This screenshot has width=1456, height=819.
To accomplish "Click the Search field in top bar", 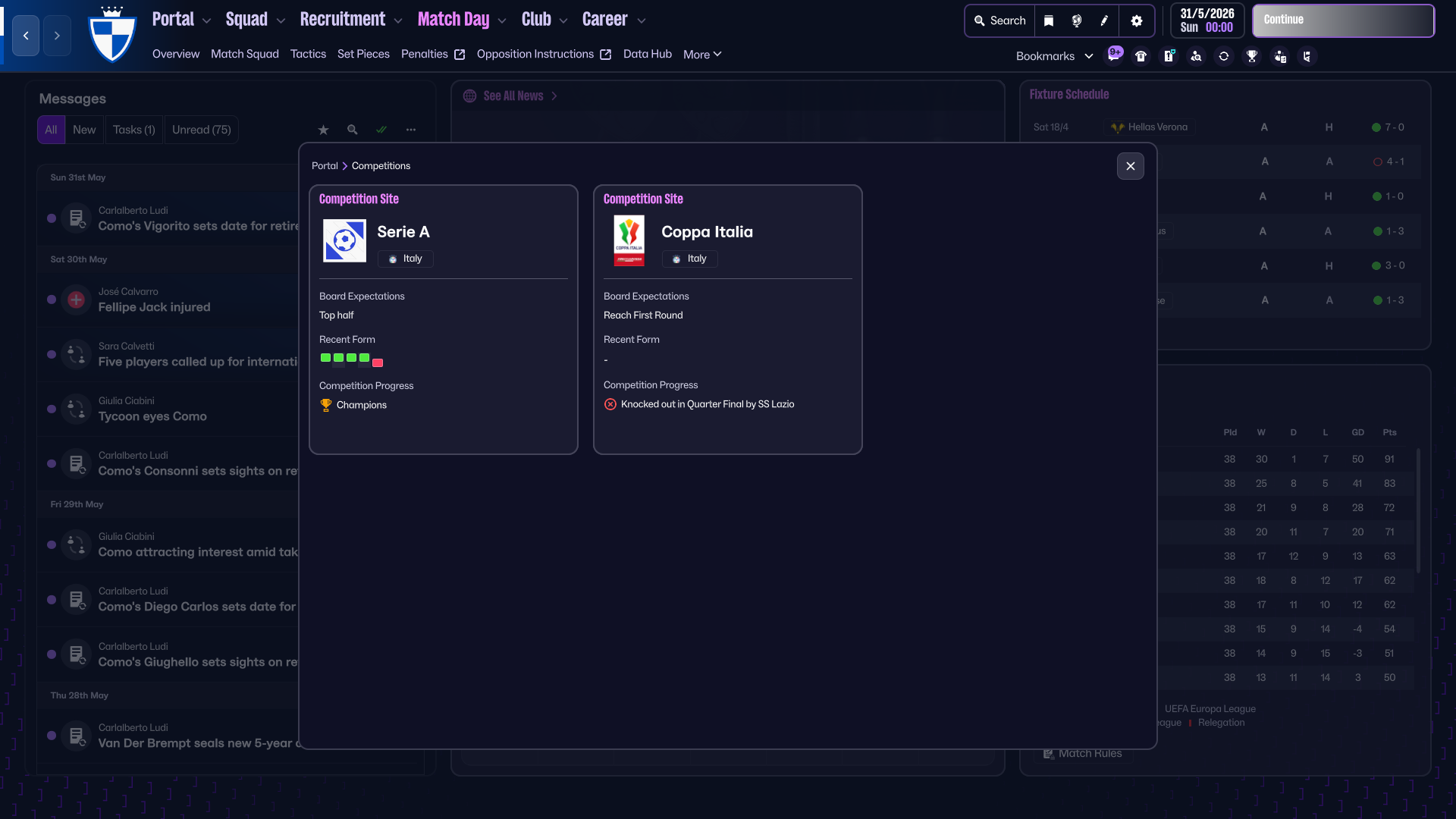I will pos(999,21).
